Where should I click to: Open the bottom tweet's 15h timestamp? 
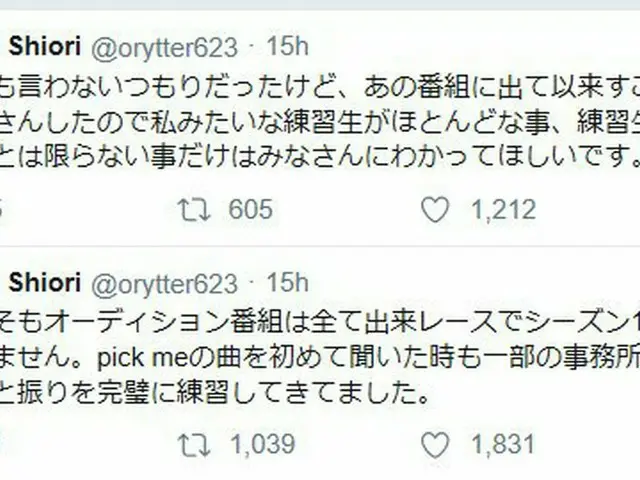[x=287, y=283]
